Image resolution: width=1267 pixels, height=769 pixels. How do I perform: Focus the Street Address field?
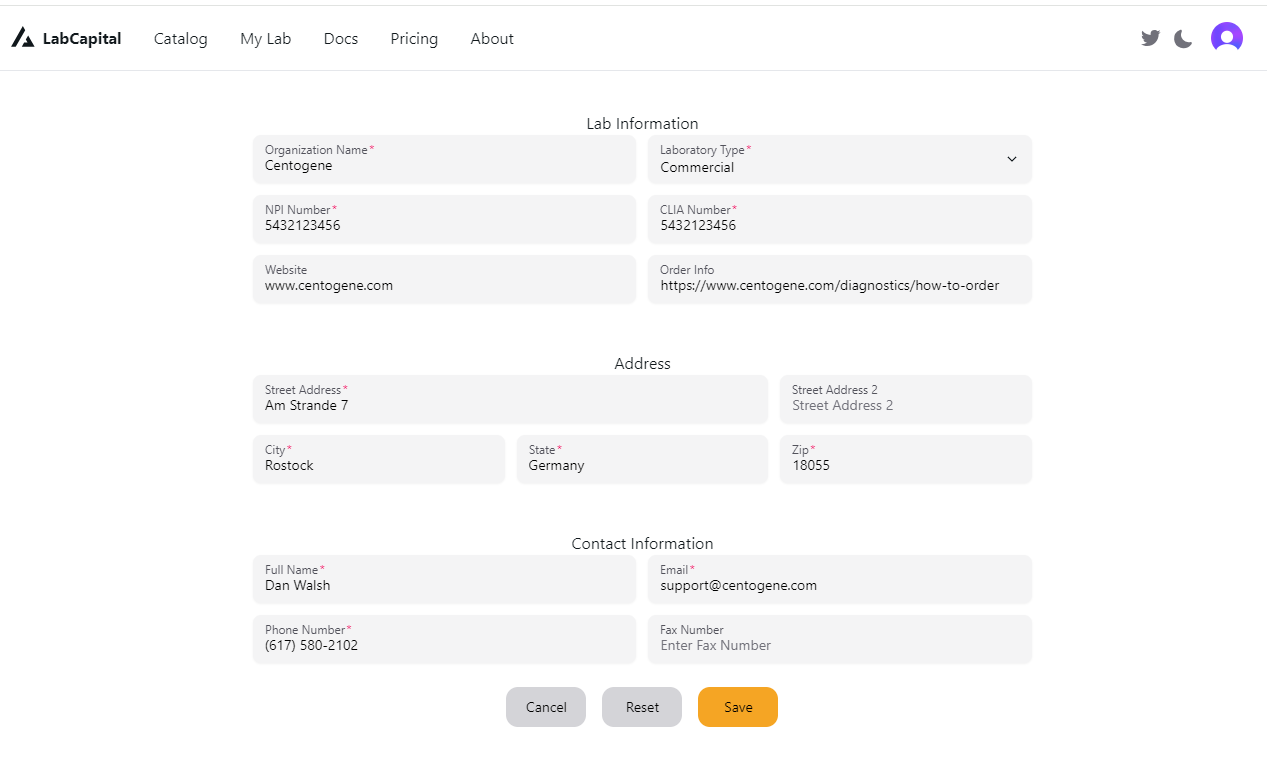coord(510,399)
